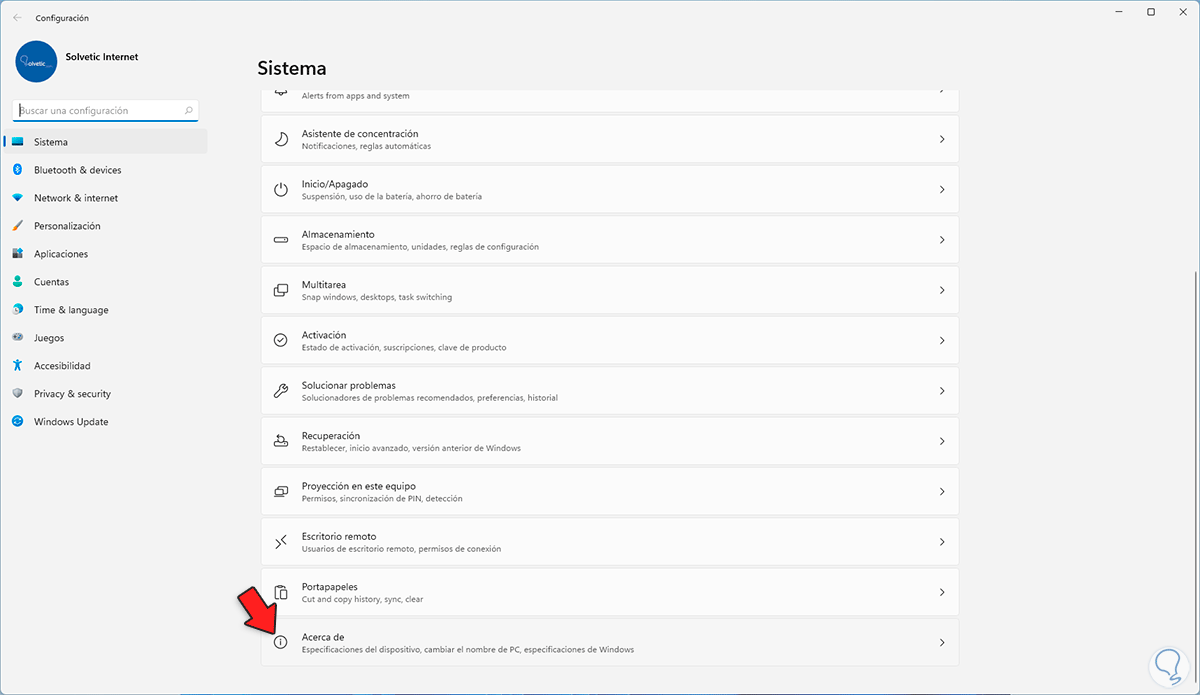The height and width of the screenshot is (695, 1200).
Task: Click the Acerca de info icon
Action: tap(281, 642)
